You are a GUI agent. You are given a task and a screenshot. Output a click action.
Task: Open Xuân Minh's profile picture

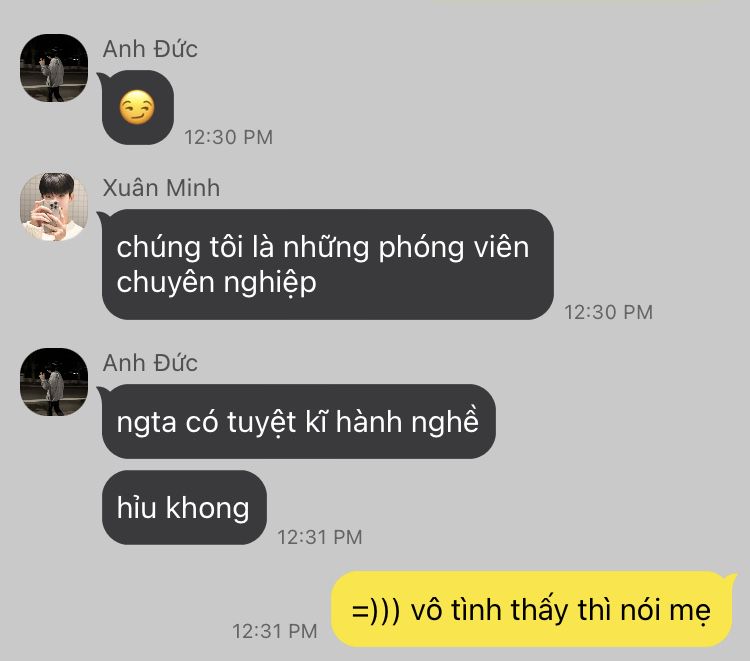click(54, 207)
